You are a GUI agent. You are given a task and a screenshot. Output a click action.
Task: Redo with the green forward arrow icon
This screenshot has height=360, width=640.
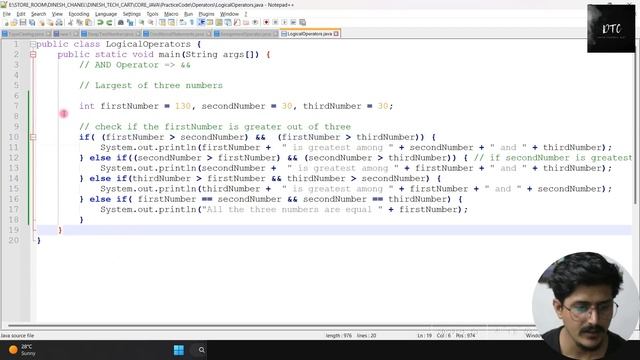coord(109,22)
